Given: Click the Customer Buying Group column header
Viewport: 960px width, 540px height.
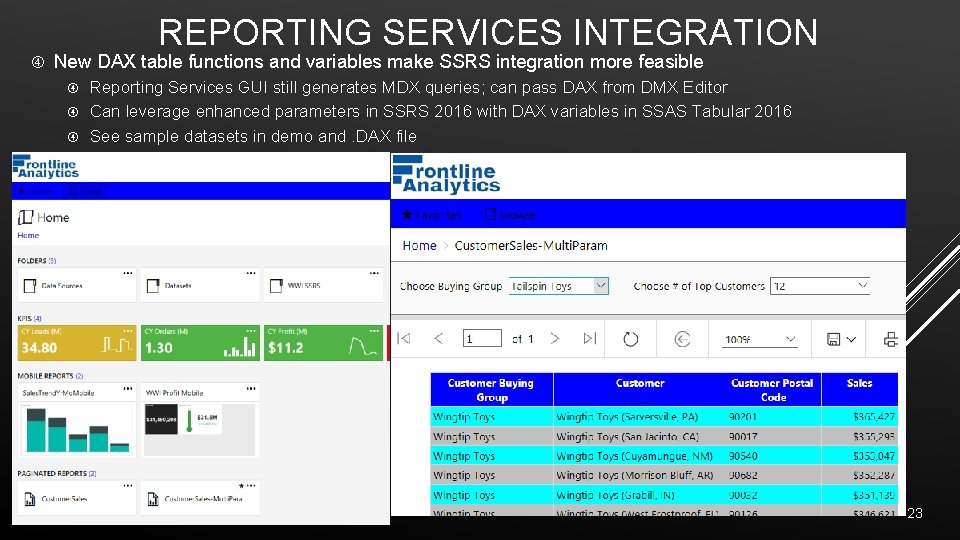Looking at the screenshot, I should 492,390.
